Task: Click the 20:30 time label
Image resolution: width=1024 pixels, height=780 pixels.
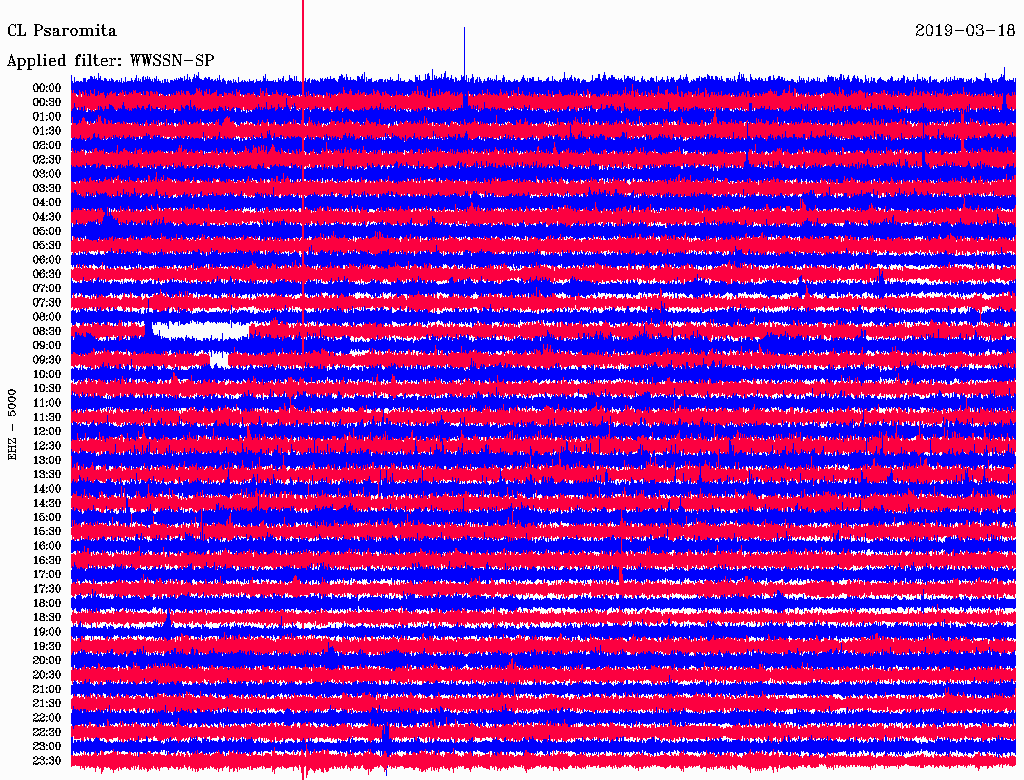Action: tap(47, 675)
